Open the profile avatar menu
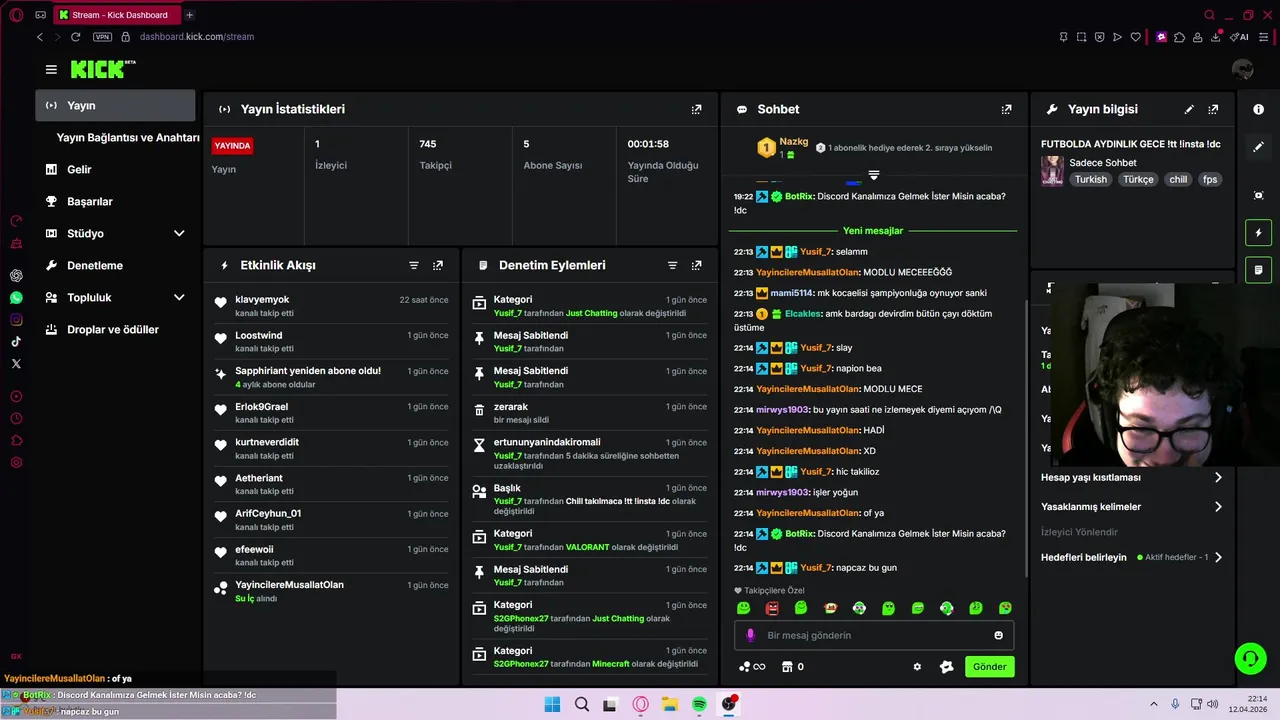This screenshot has height=720, width=1280. point(1243,69)
